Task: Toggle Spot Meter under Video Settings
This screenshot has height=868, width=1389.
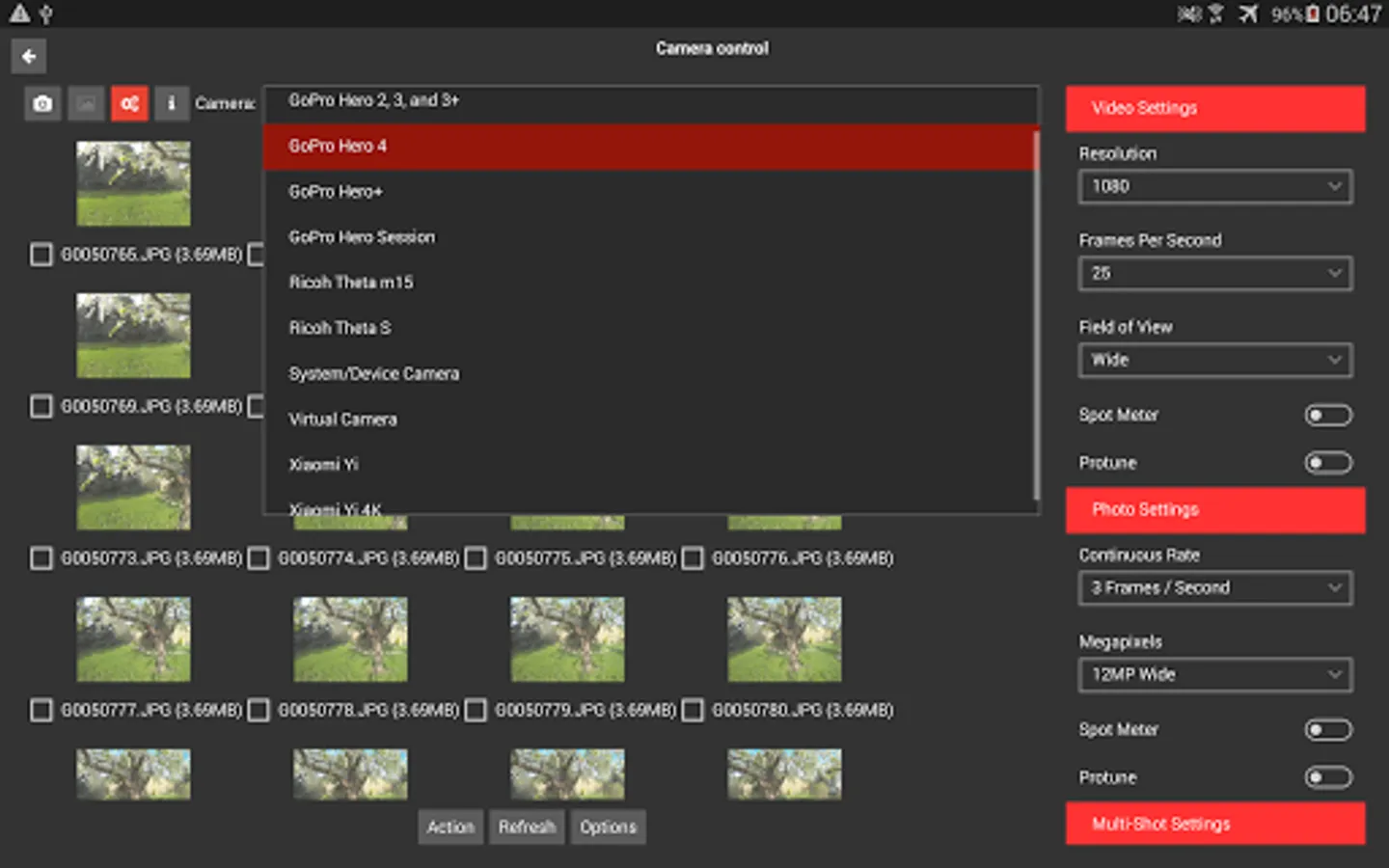Action: [x=1328, y=415]
